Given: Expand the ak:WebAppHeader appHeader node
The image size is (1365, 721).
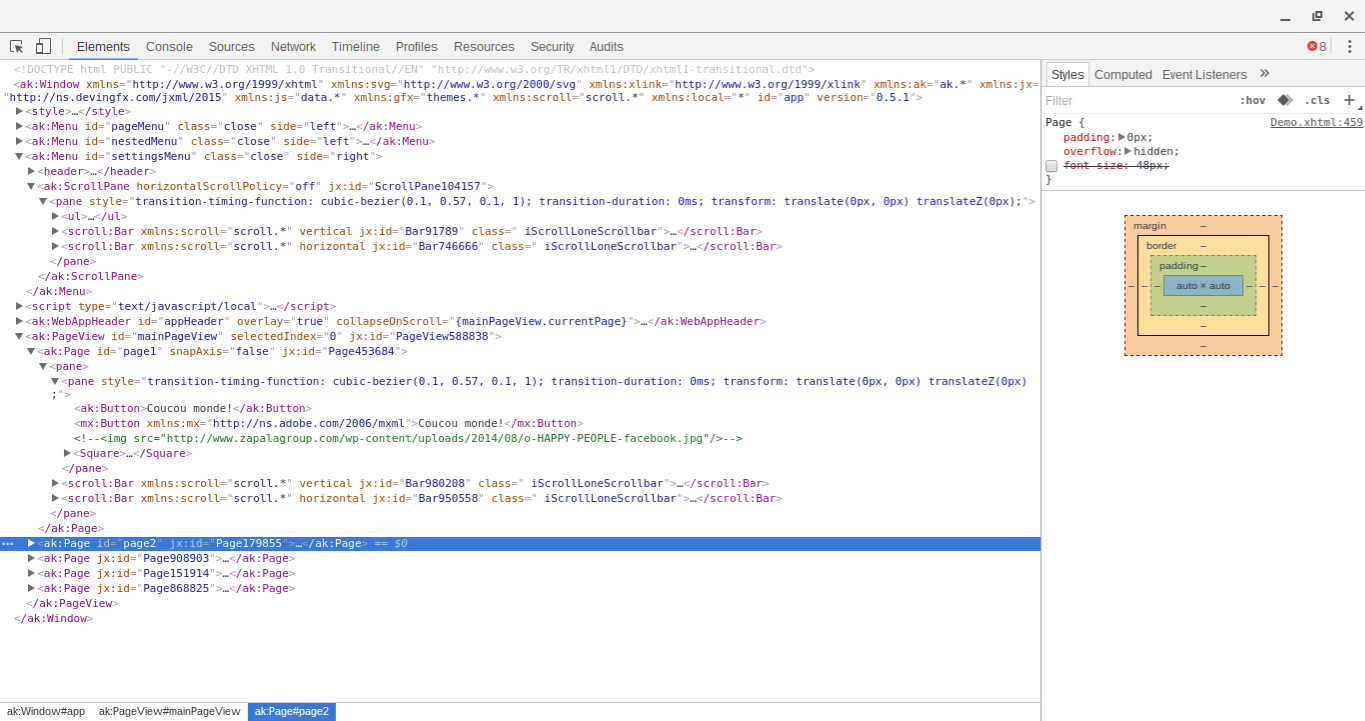Looking at the screenshot, I should [19, 321].
